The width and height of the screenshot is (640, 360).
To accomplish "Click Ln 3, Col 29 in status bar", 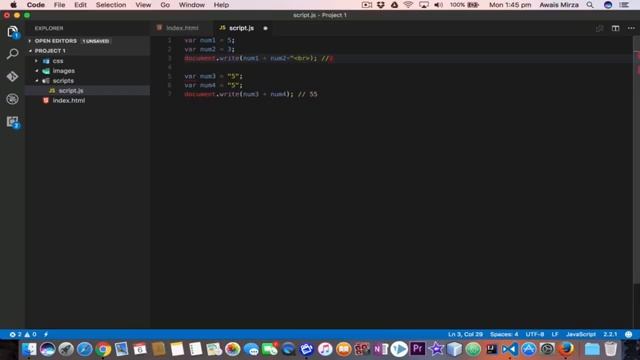I will click(465, 334).
